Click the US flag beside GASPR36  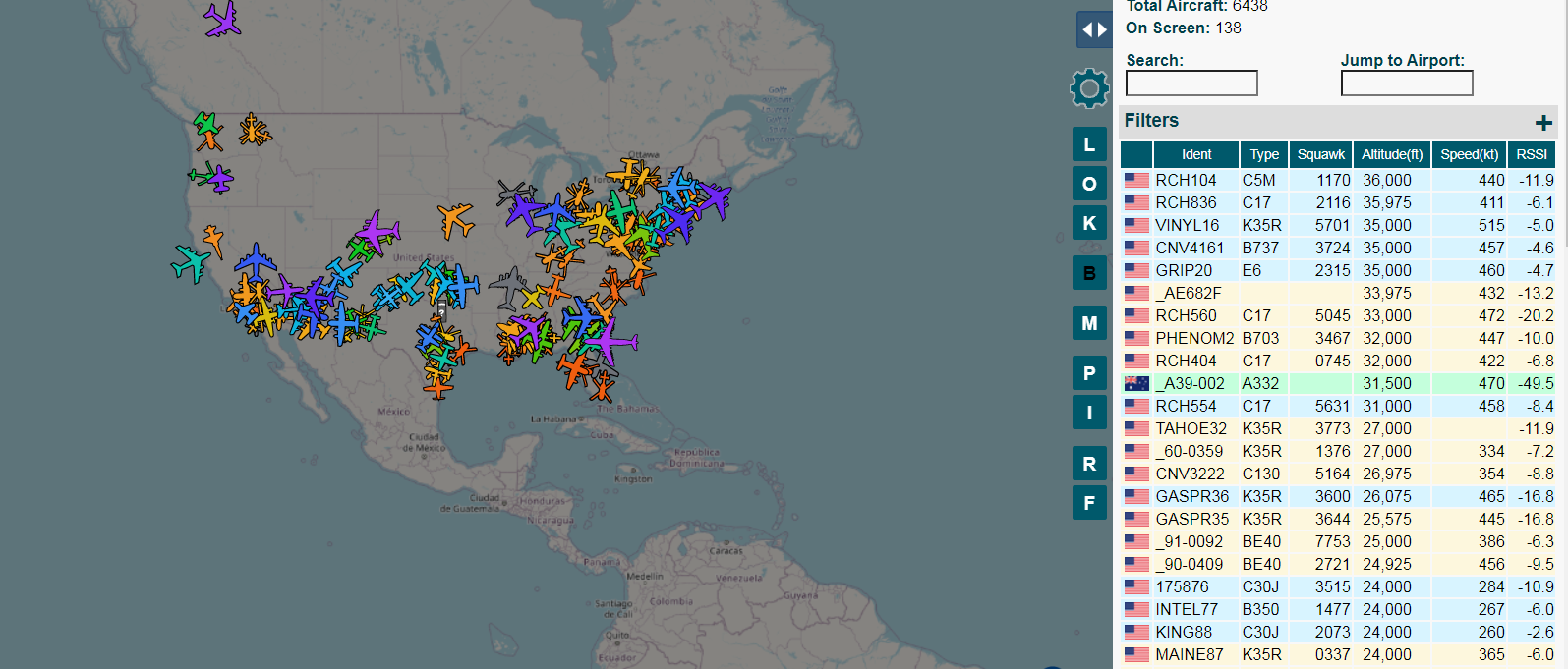pyautogui.click(x=1136, y=497)
